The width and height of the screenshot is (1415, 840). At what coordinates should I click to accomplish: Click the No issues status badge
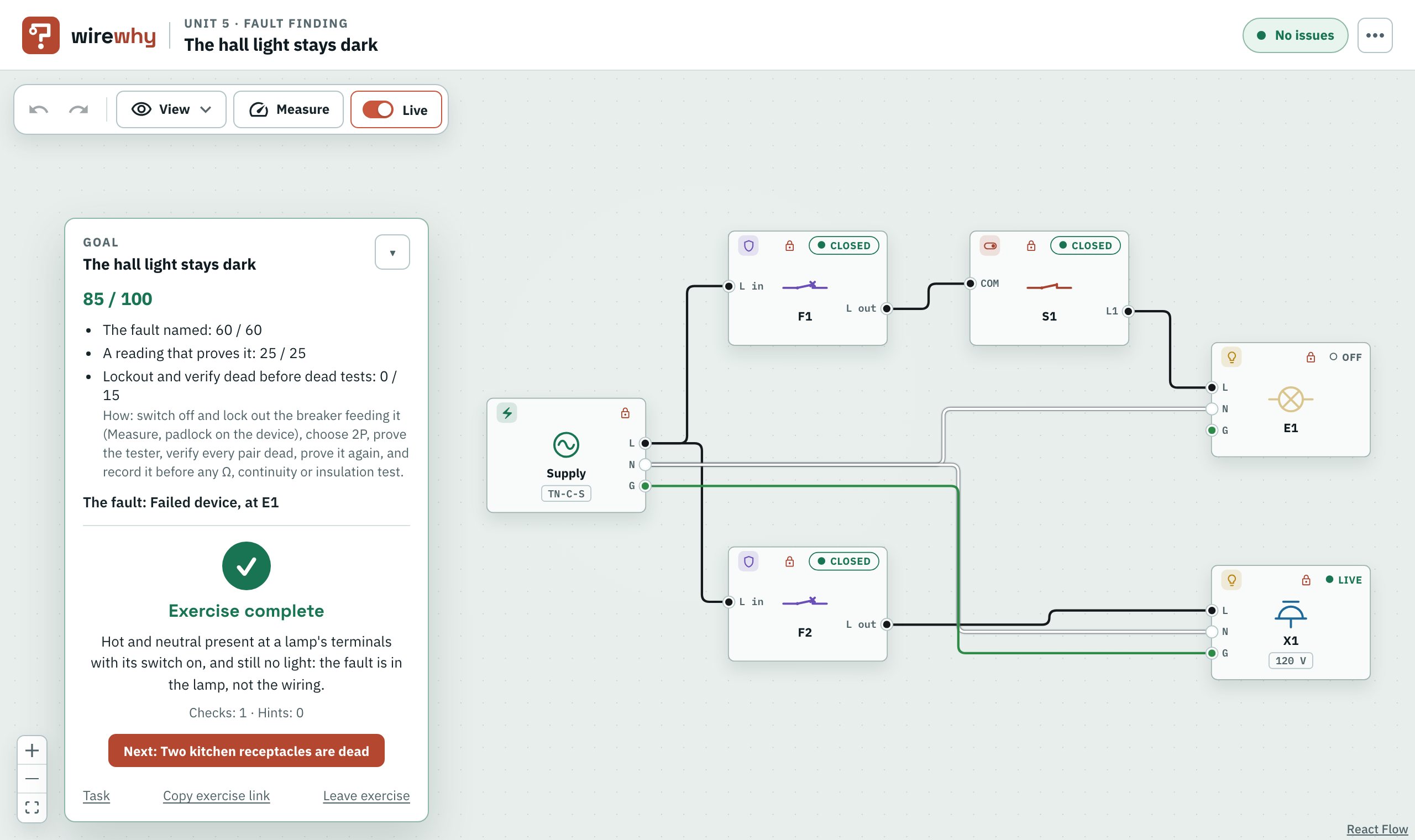pos(1295,35)
